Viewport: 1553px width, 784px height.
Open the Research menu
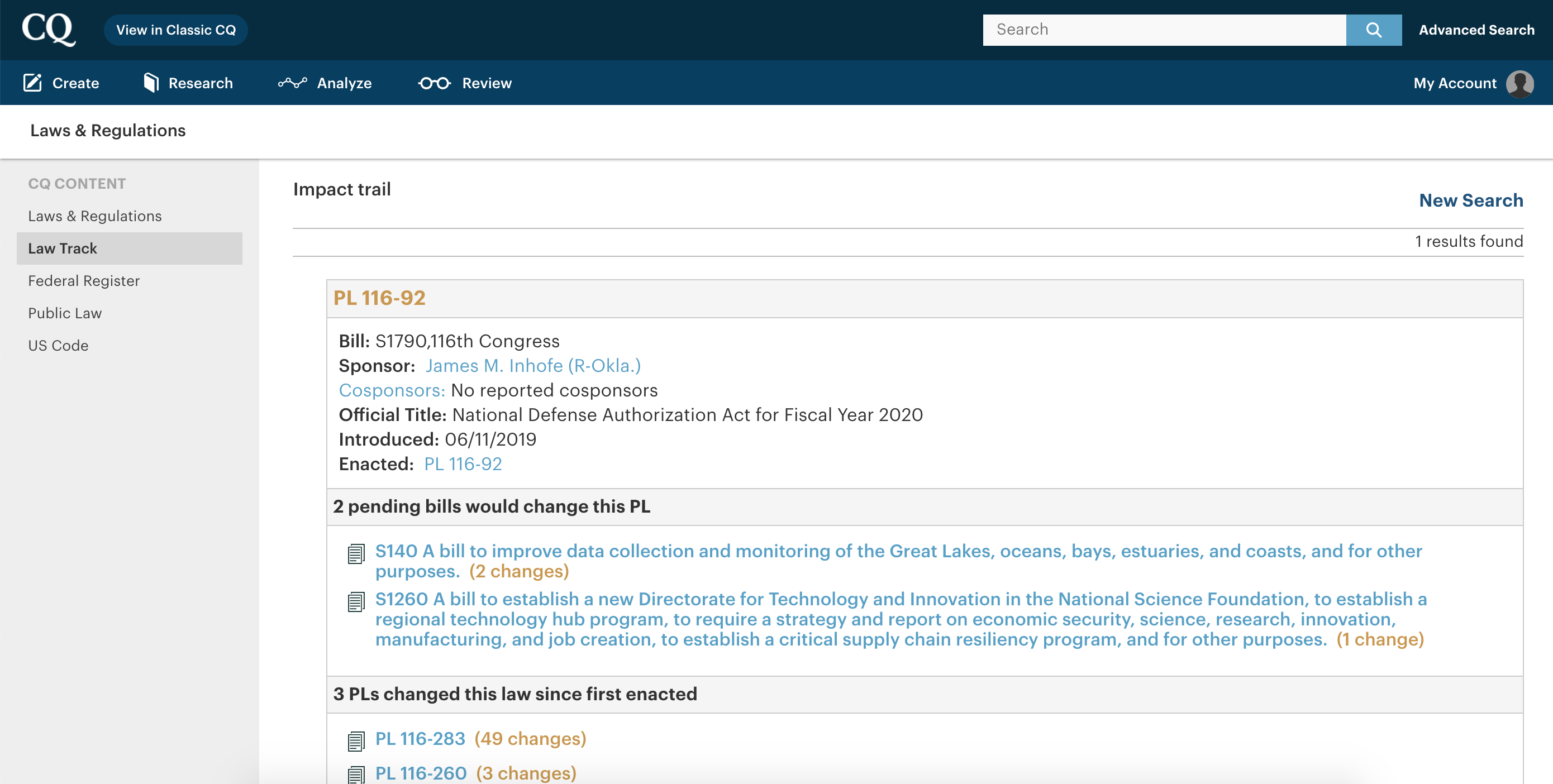click(x=188, y=83)
